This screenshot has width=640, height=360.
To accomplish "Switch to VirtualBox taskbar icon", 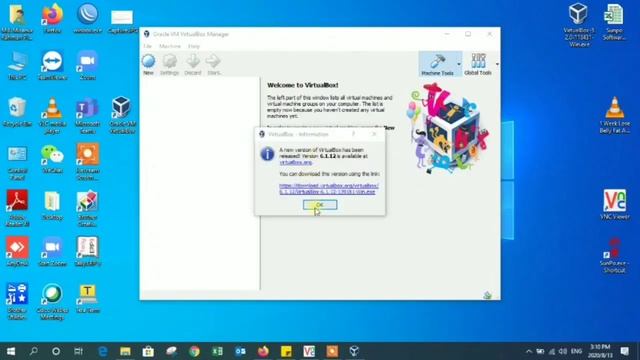I will click(x=354, y=351).
